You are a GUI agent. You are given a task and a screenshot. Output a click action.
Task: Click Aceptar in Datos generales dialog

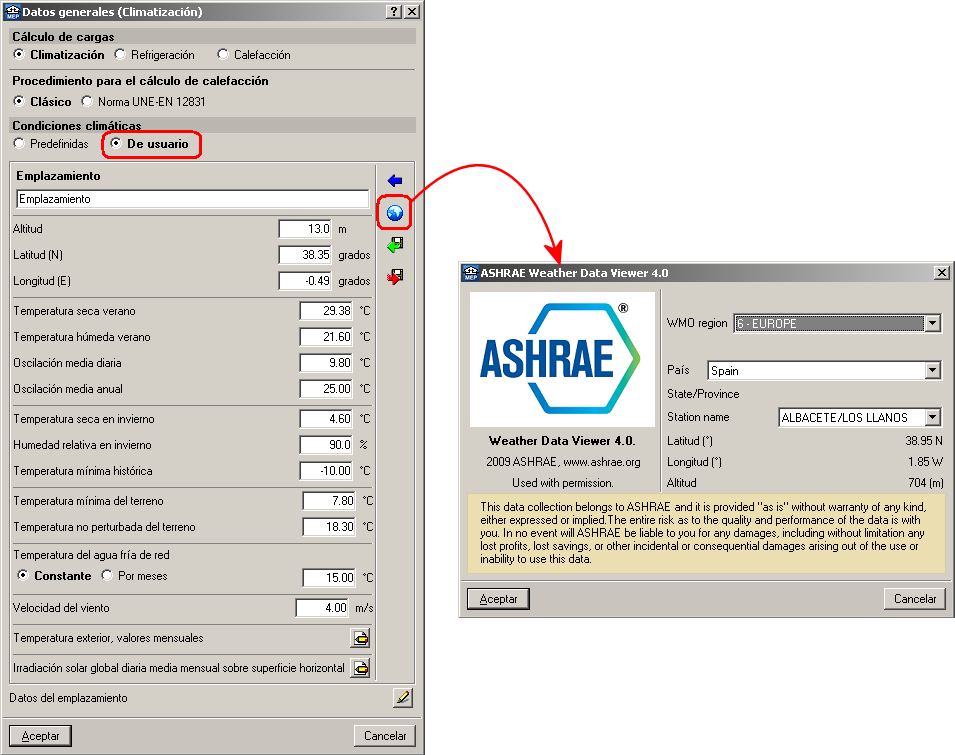[40, 736]
